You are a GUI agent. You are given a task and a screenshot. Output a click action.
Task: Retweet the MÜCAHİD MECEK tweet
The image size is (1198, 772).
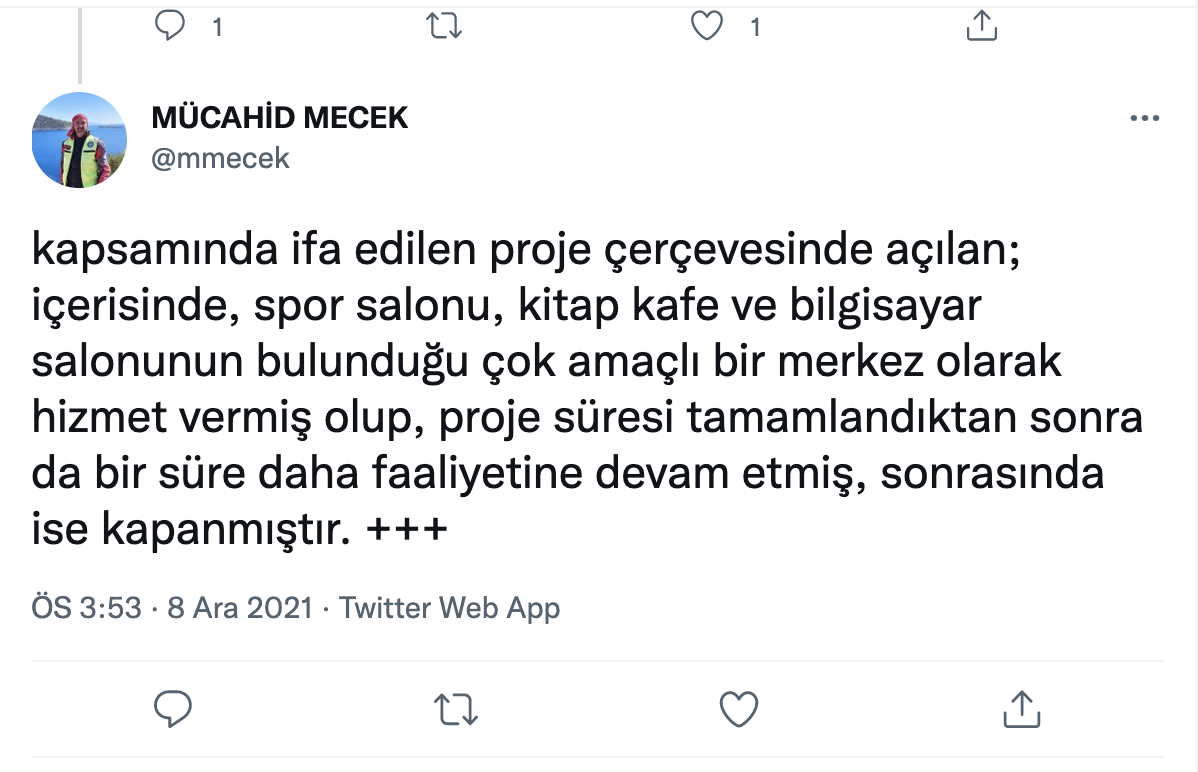(x=457, y=709)
